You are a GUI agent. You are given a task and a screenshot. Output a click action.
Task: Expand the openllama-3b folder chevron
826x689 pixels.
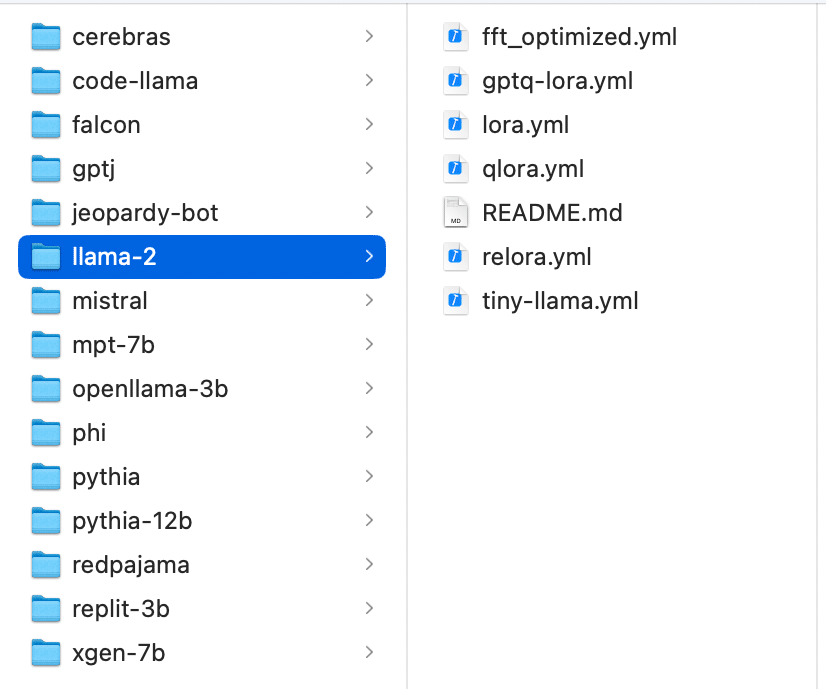(x=369, y=388)
